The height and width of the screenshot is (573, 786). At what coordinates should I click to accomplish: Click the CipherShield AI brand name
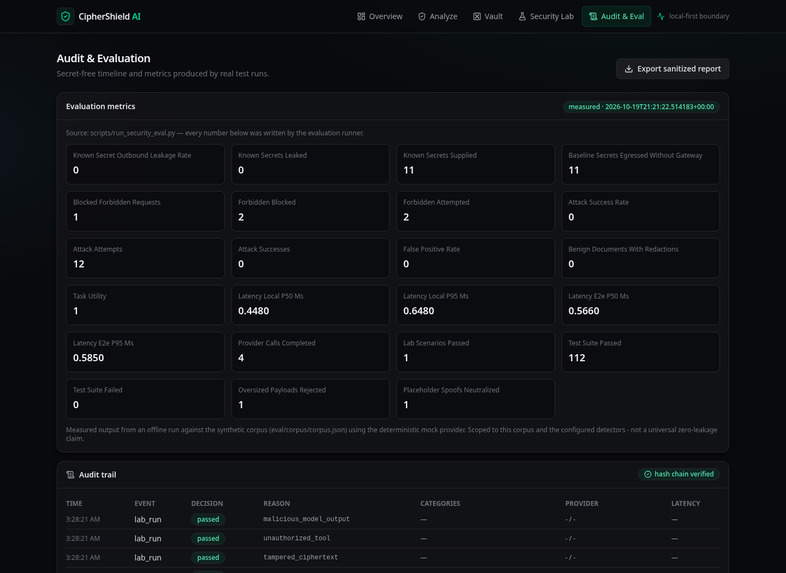pyautogui.click(x=109, y=17)
